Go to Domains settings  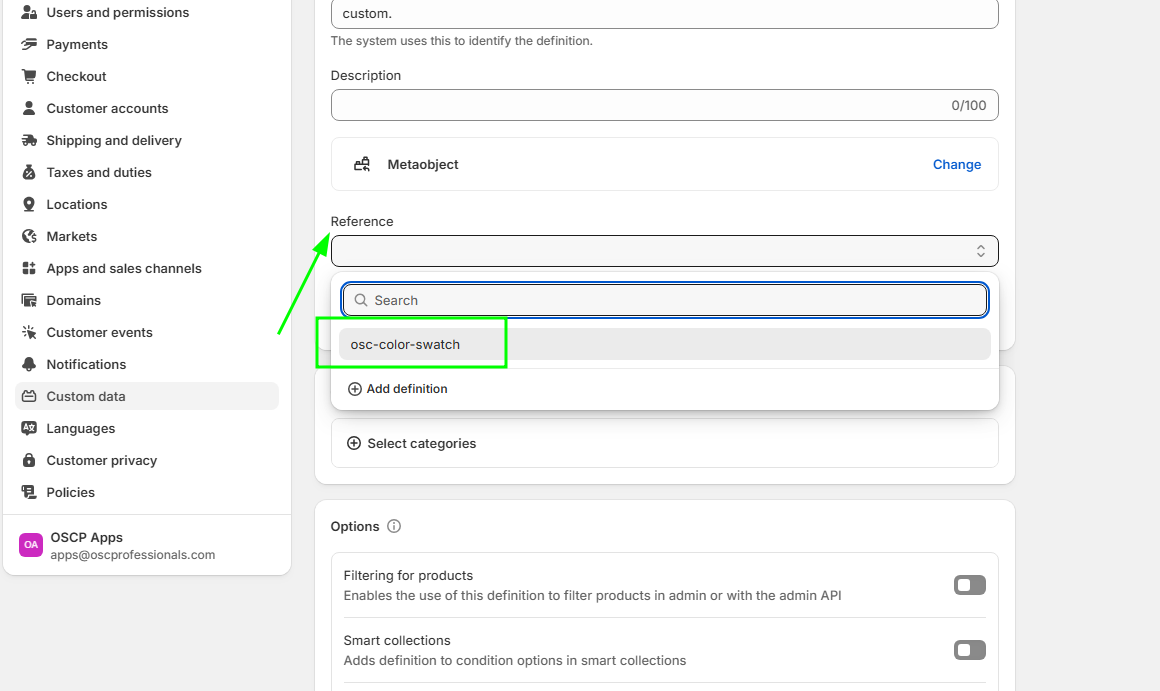coord(73,300)
